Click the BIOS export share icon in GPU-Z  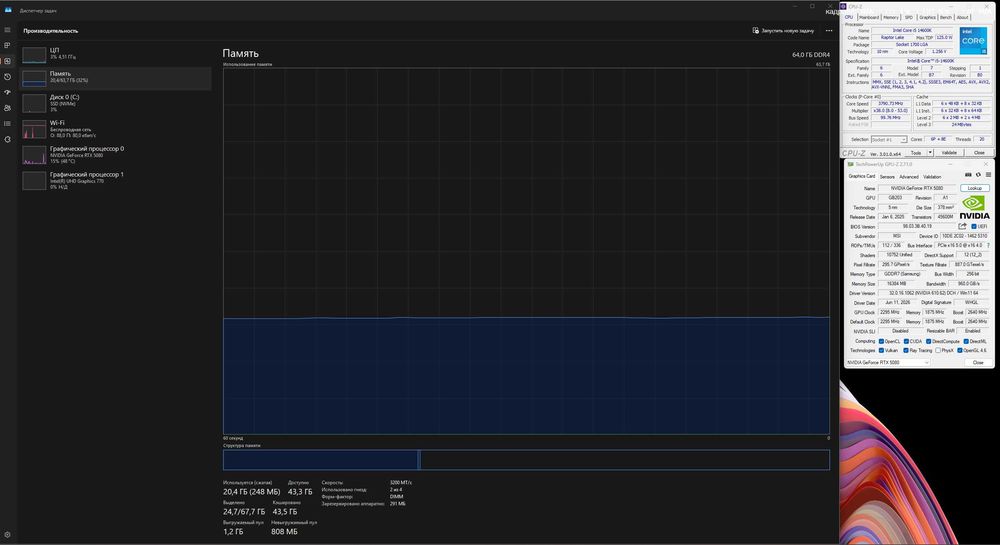[x=962, y=226]
